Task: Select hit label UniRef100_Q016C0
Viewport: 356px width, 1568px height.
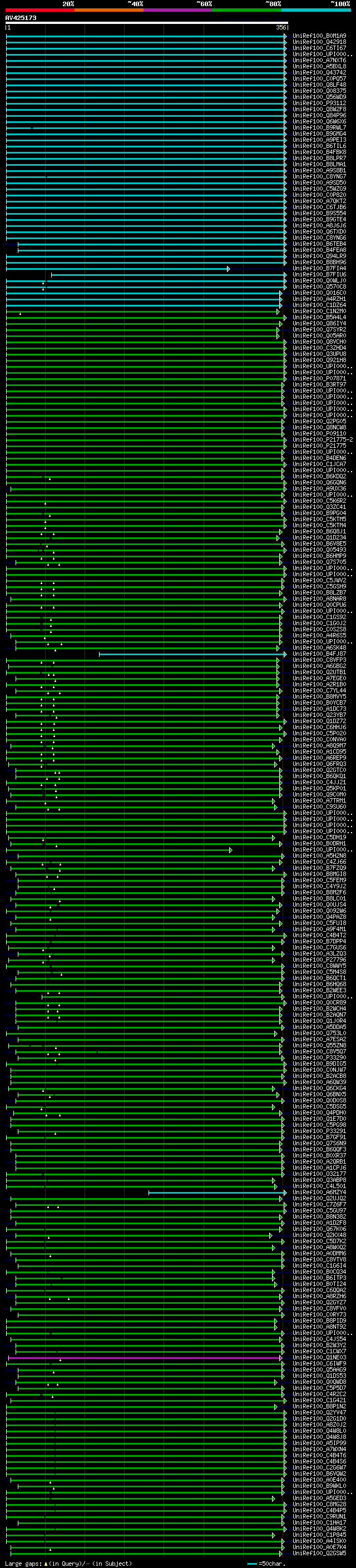Action: [319, 293]
